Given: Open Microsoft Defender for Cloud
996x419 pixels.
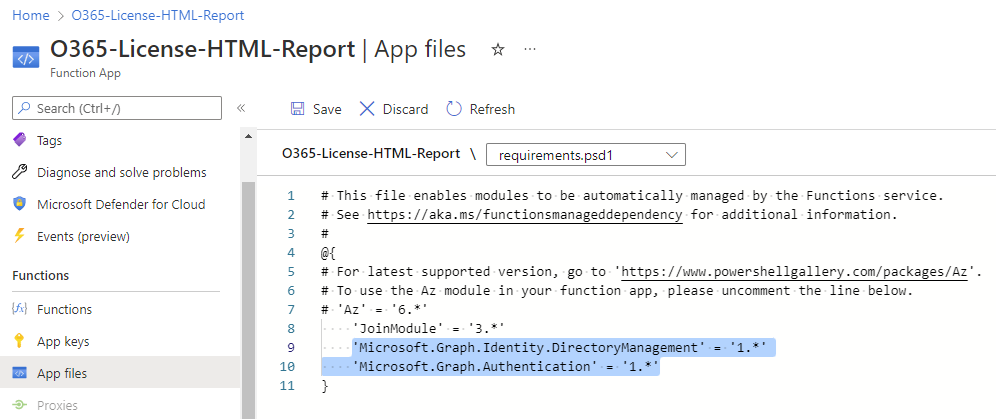Looking at the screenshot, I should (120, 204).
